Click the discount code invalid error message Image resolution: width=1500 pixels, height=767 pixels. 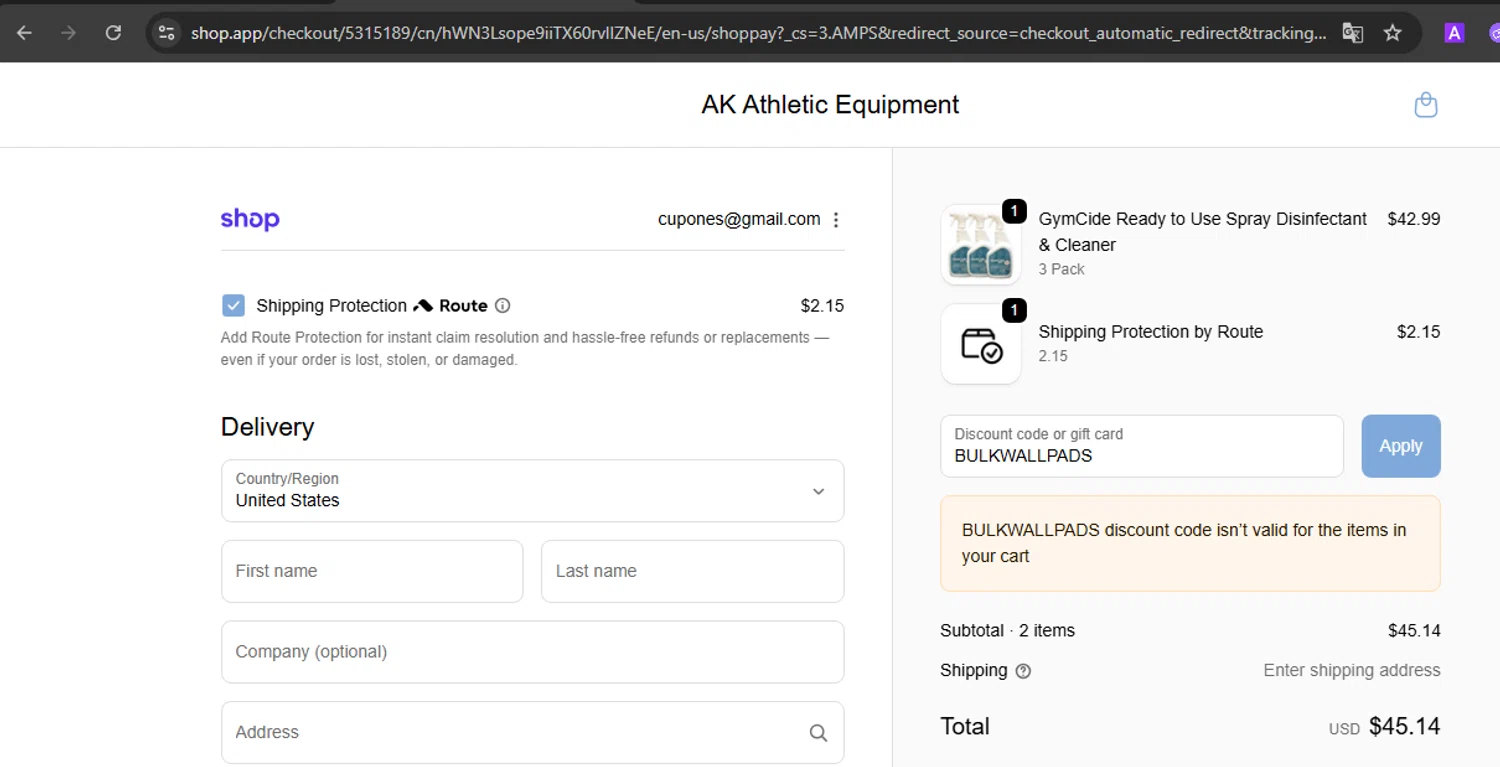pos(1190,543)
